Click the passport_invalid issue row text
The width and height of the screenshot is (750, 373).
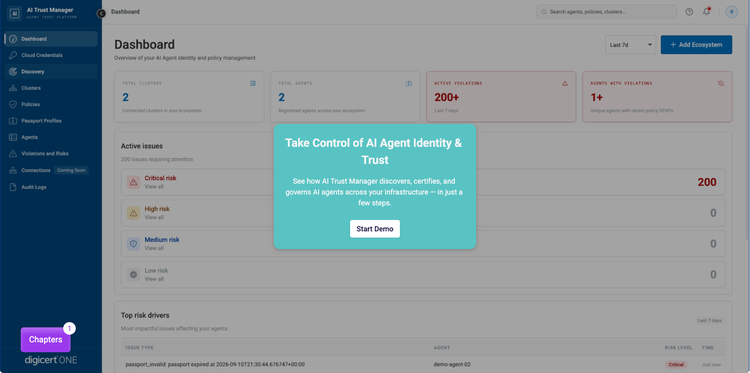(215, 364)
